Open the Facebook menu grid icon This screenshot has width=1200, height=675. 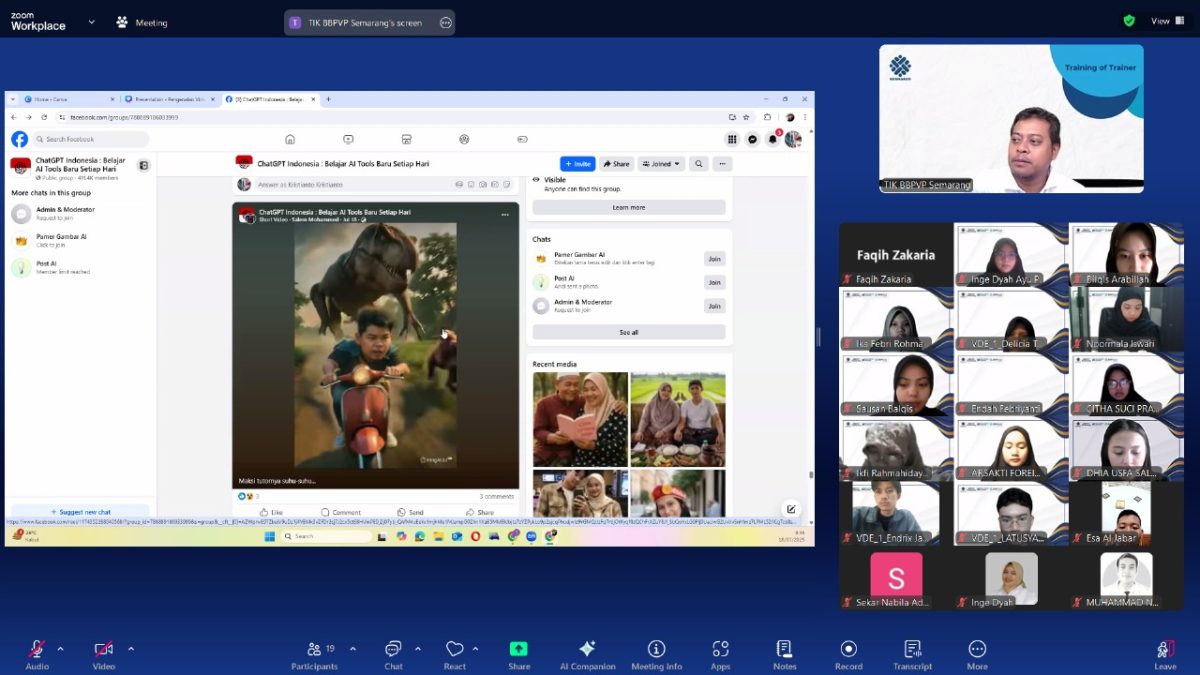click(733, 139)
